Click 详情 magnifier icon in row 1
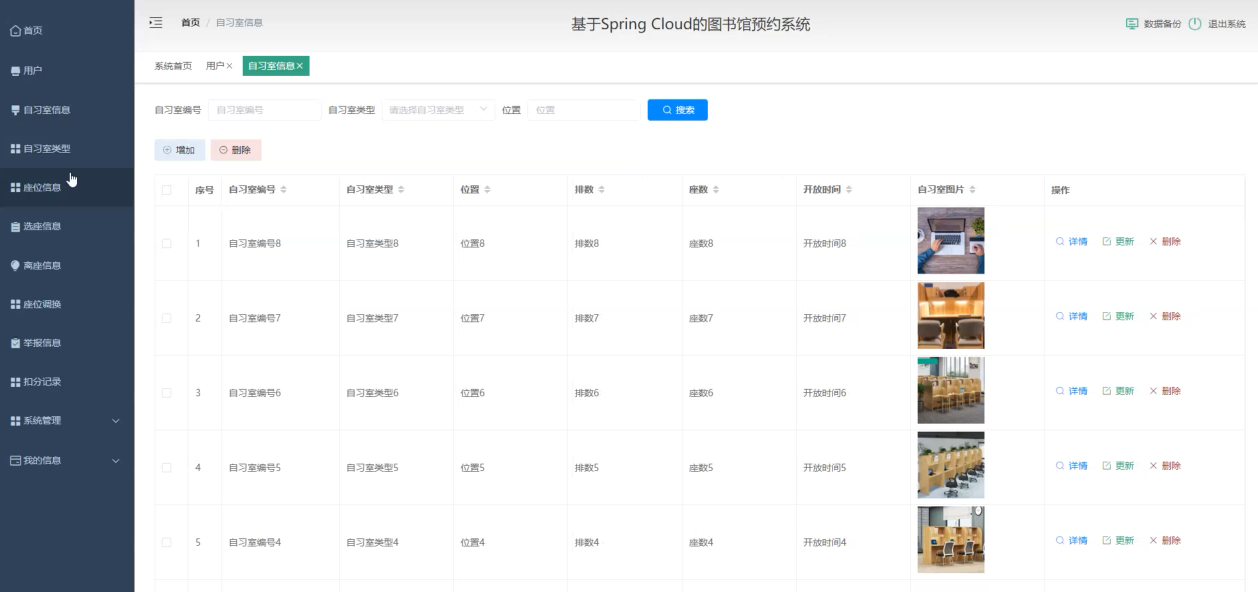 click(x=1060, y=242)
